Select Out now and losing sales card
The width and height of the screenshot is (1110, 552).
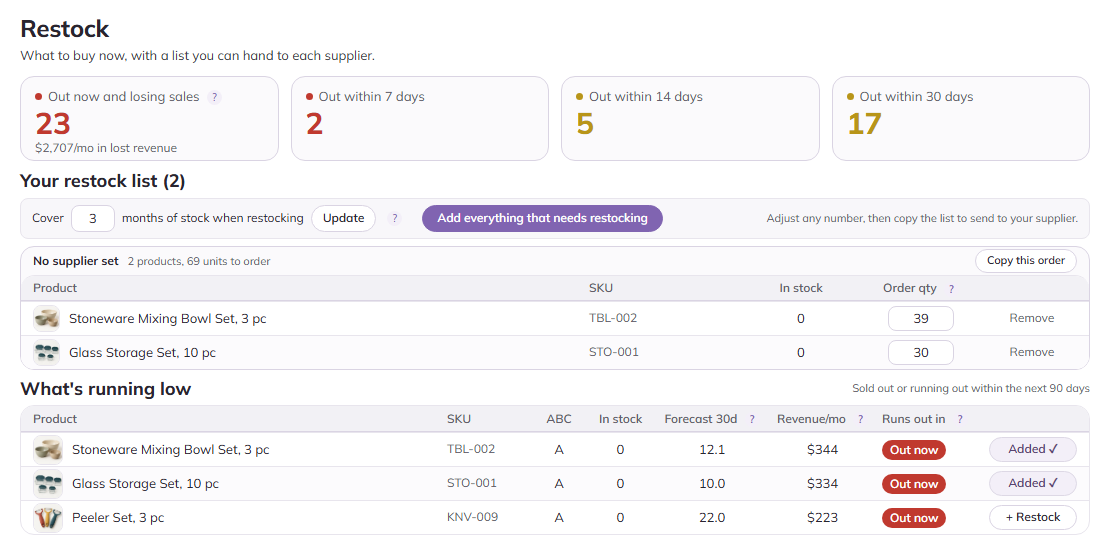point(149,119)
